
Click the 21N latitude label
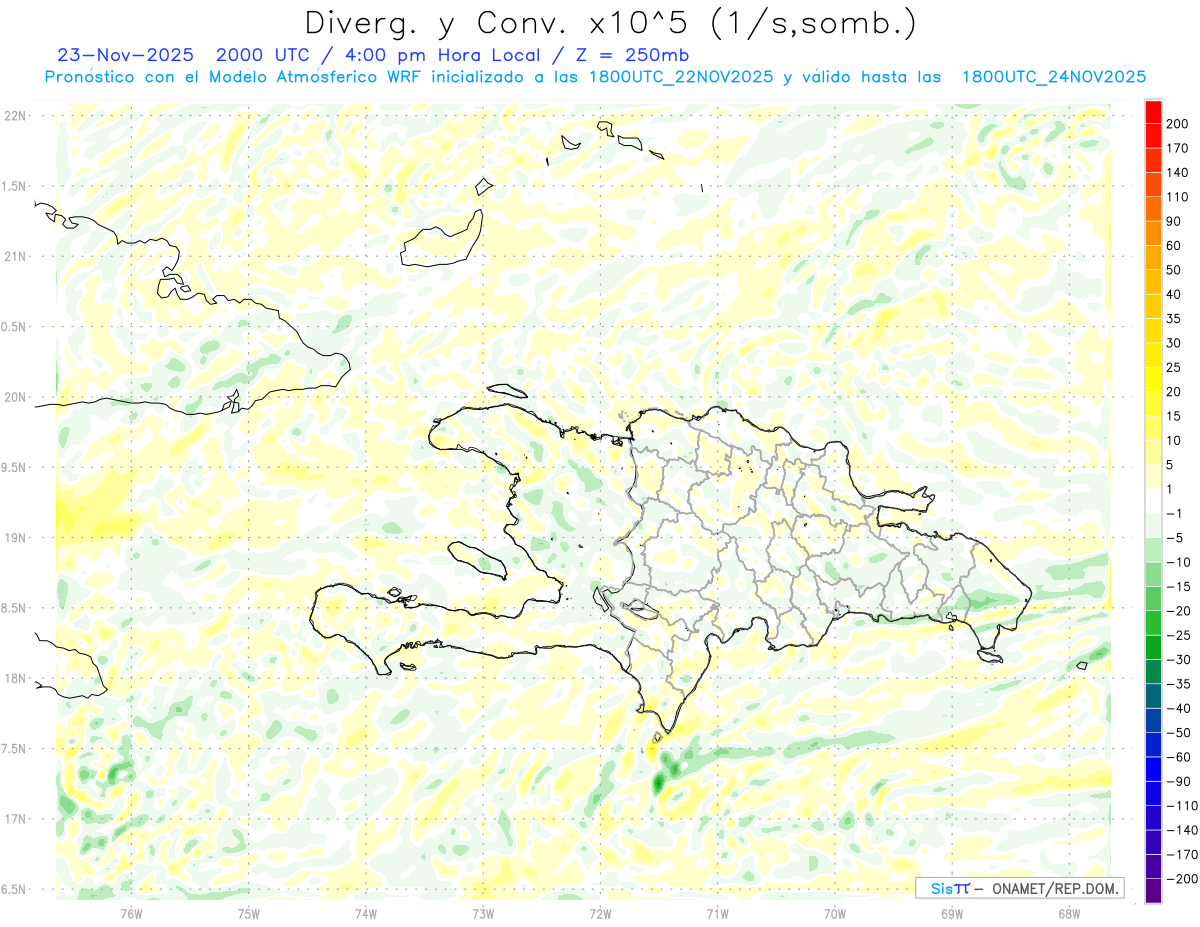pos(15,256)
